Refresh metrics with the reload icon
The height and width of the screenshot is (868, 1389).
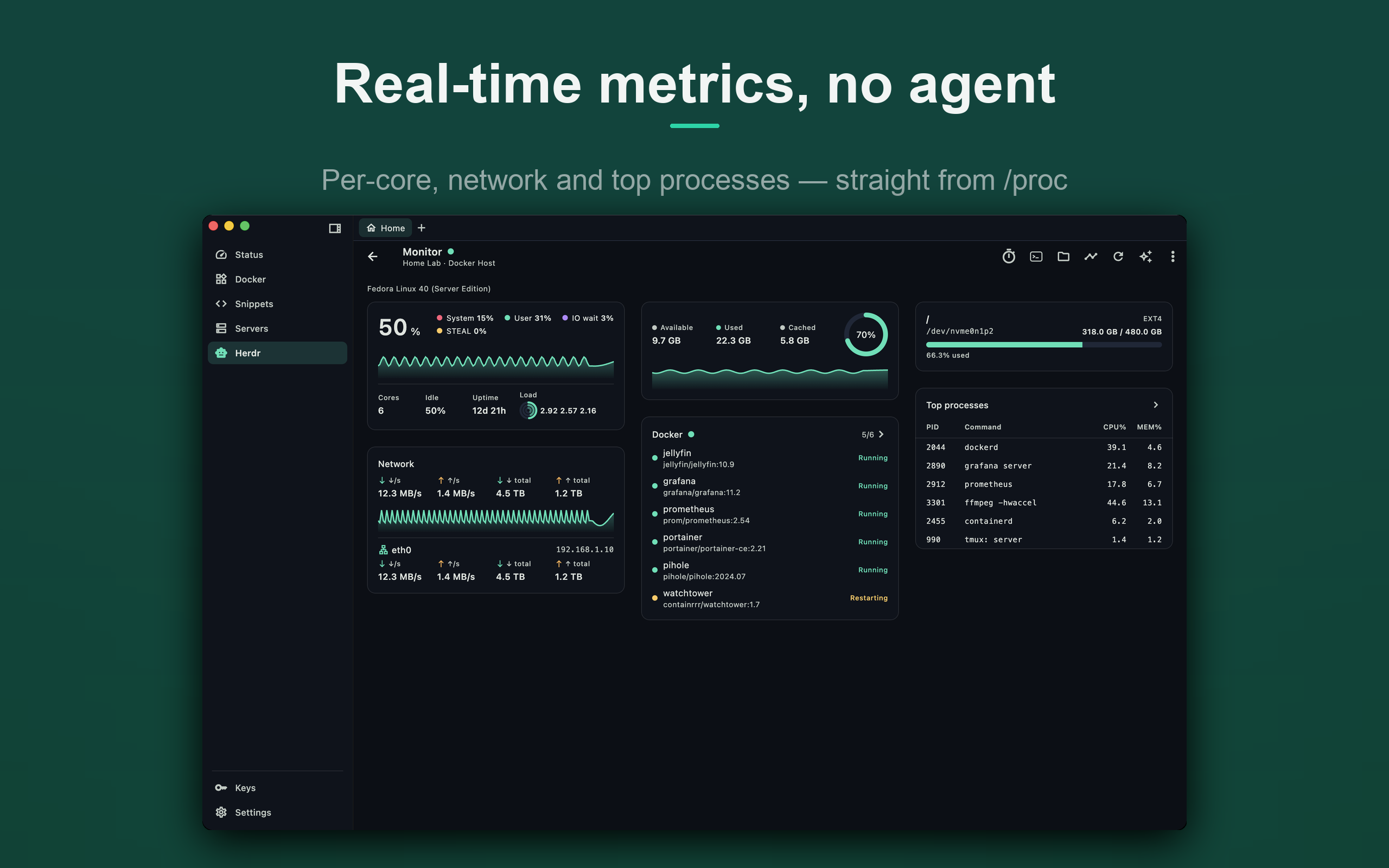1118,257
